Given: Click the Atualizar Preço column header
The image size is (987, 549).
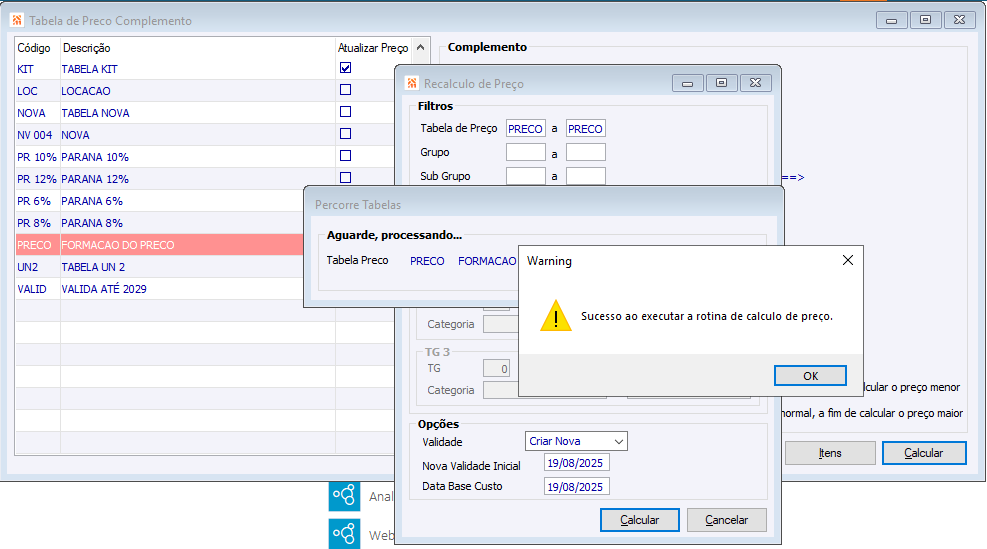Looking at the screenshot, I should (x=373, y=48).
